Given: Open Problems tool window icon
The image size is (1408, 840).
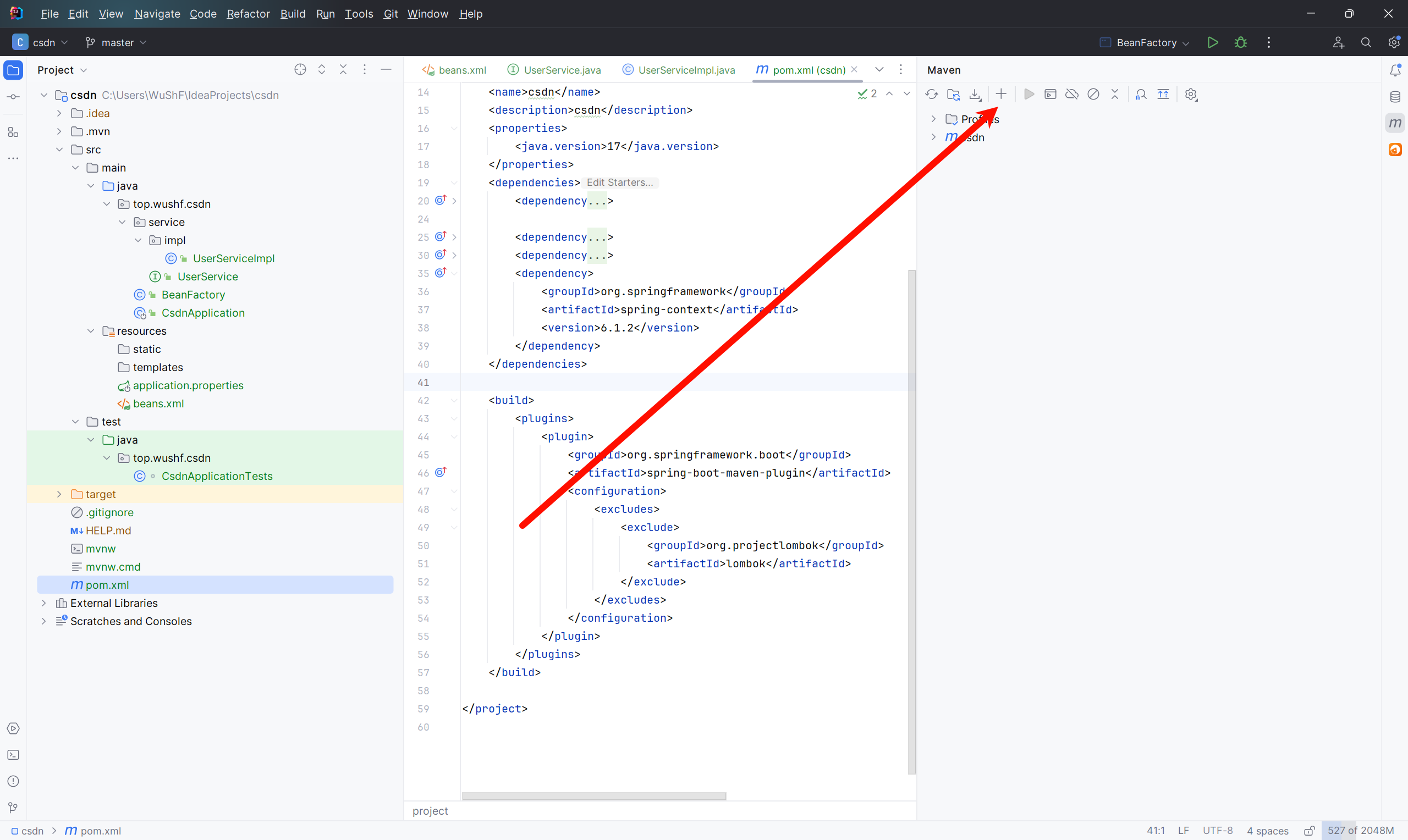Looking at the screenshot, I should pos(14,781).
